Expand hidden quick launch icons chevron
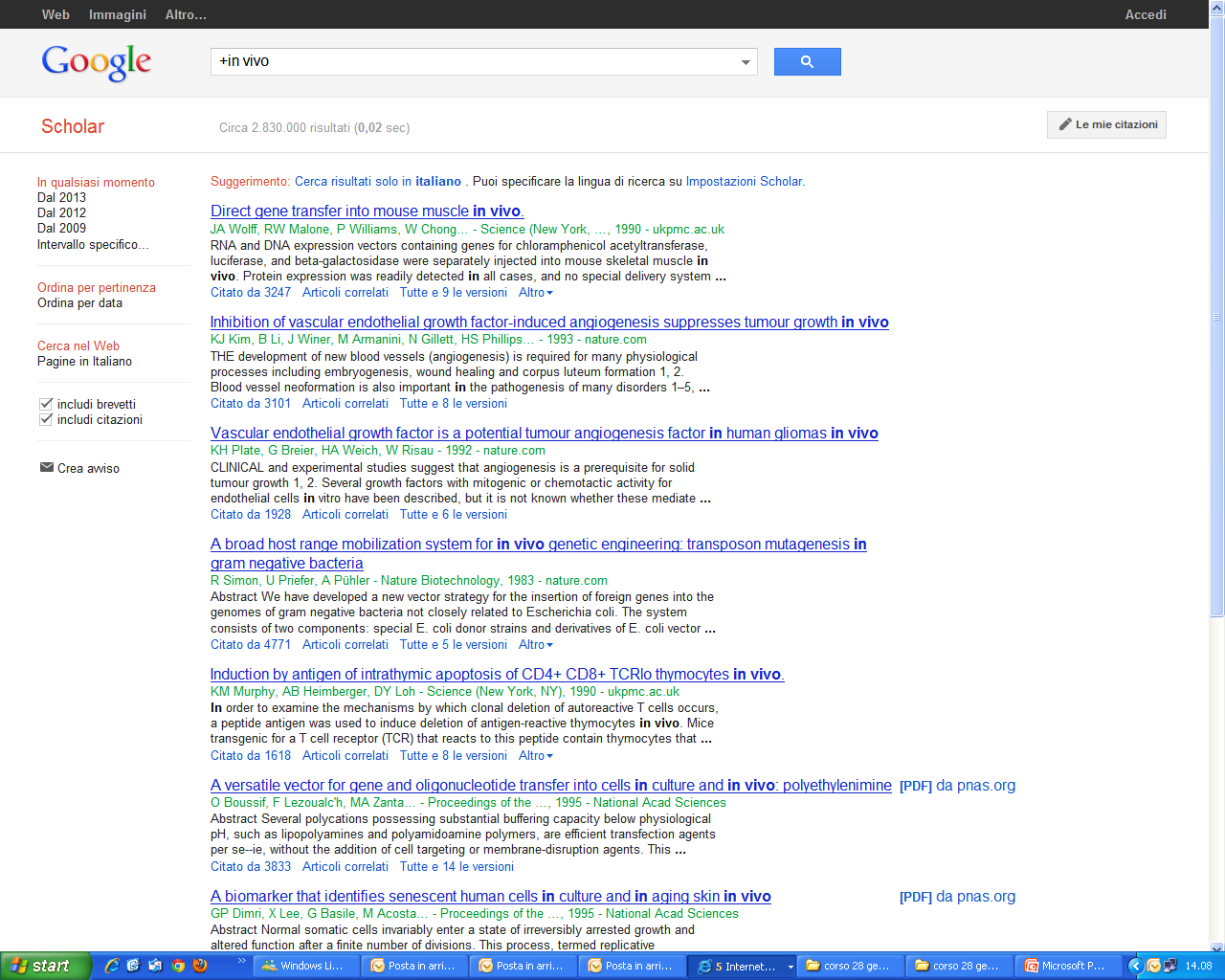 [x=242, y=960]
